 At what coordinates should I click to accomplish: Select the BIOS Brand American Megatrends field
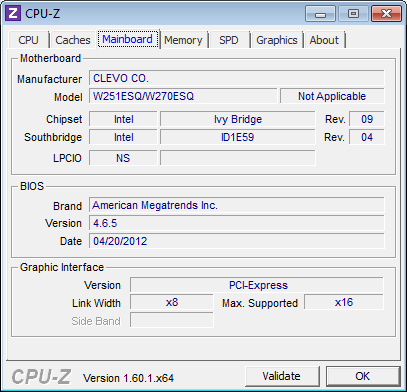pyautogui.click(x=237, y=205)
